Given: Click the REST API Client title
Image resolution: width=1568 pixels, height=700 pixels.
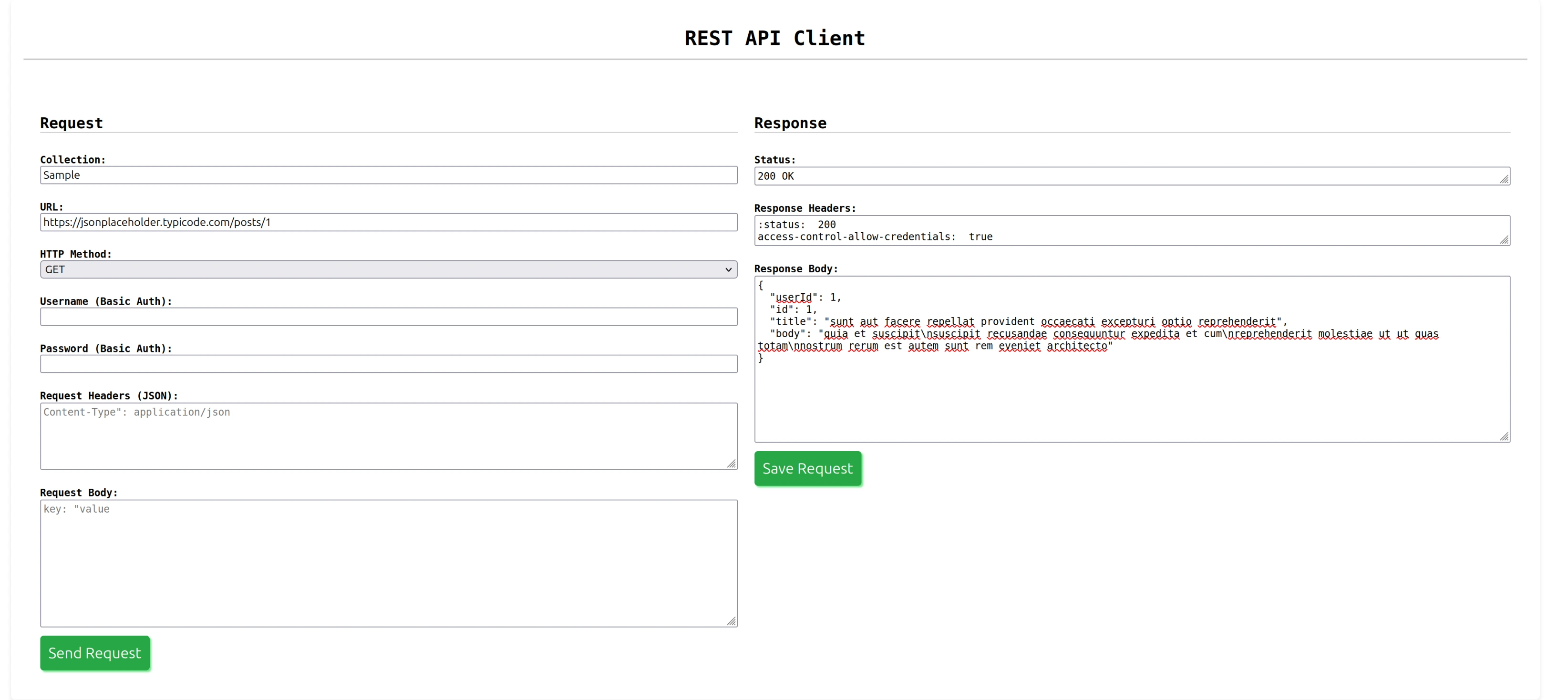Looking at the screenshot, I should pyautogui.click(x=774, y=37).
